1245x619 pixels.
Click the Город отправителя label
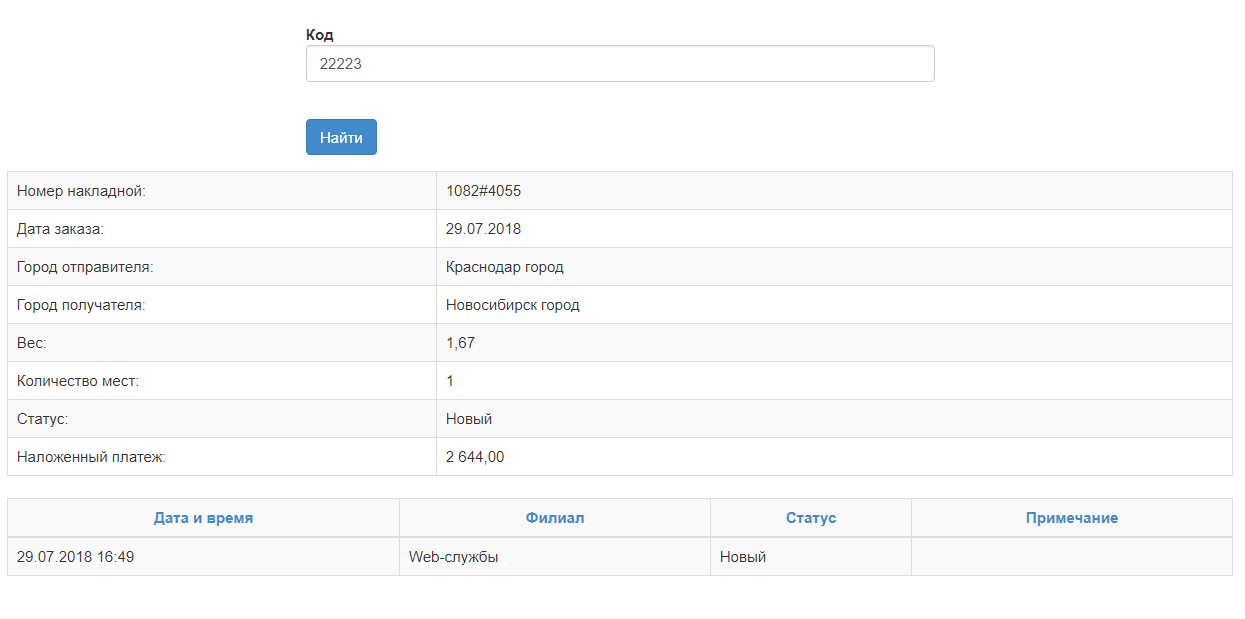point(85,267)
